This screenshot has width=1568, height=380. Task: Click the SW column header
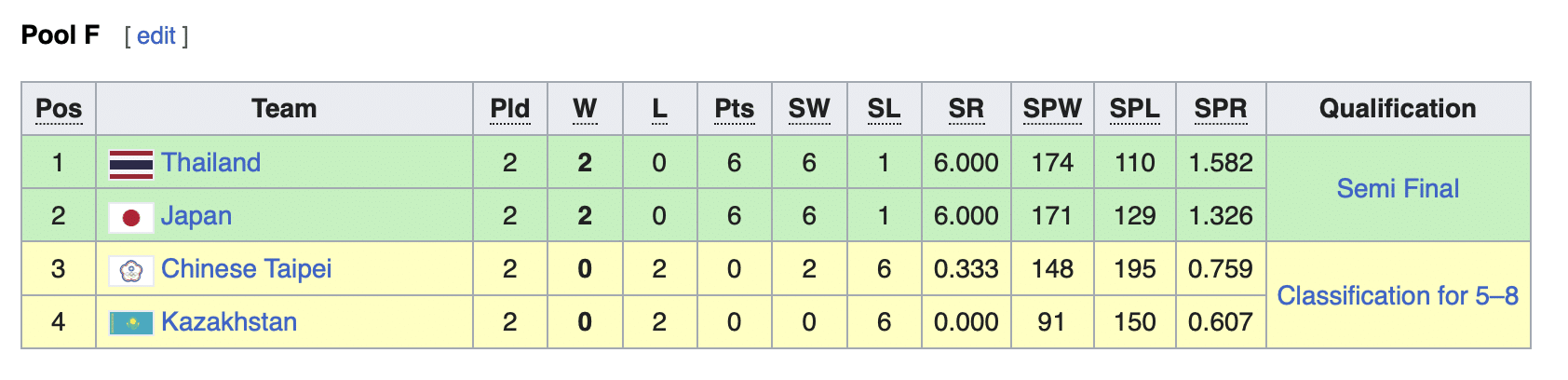coord(808,109)
